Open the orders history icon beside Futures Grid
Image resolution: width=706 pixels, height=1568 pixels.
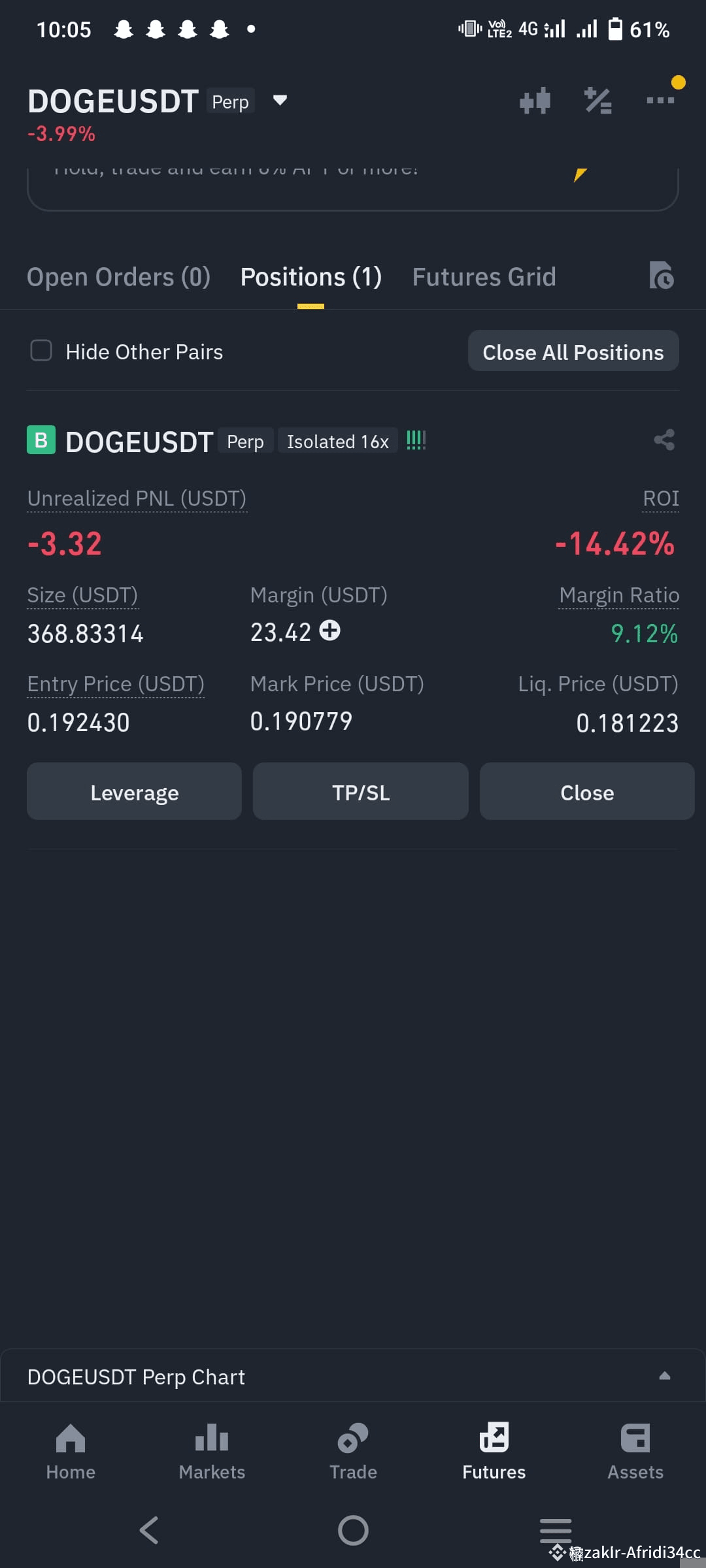pyautogui.click(x=662, y=276)
